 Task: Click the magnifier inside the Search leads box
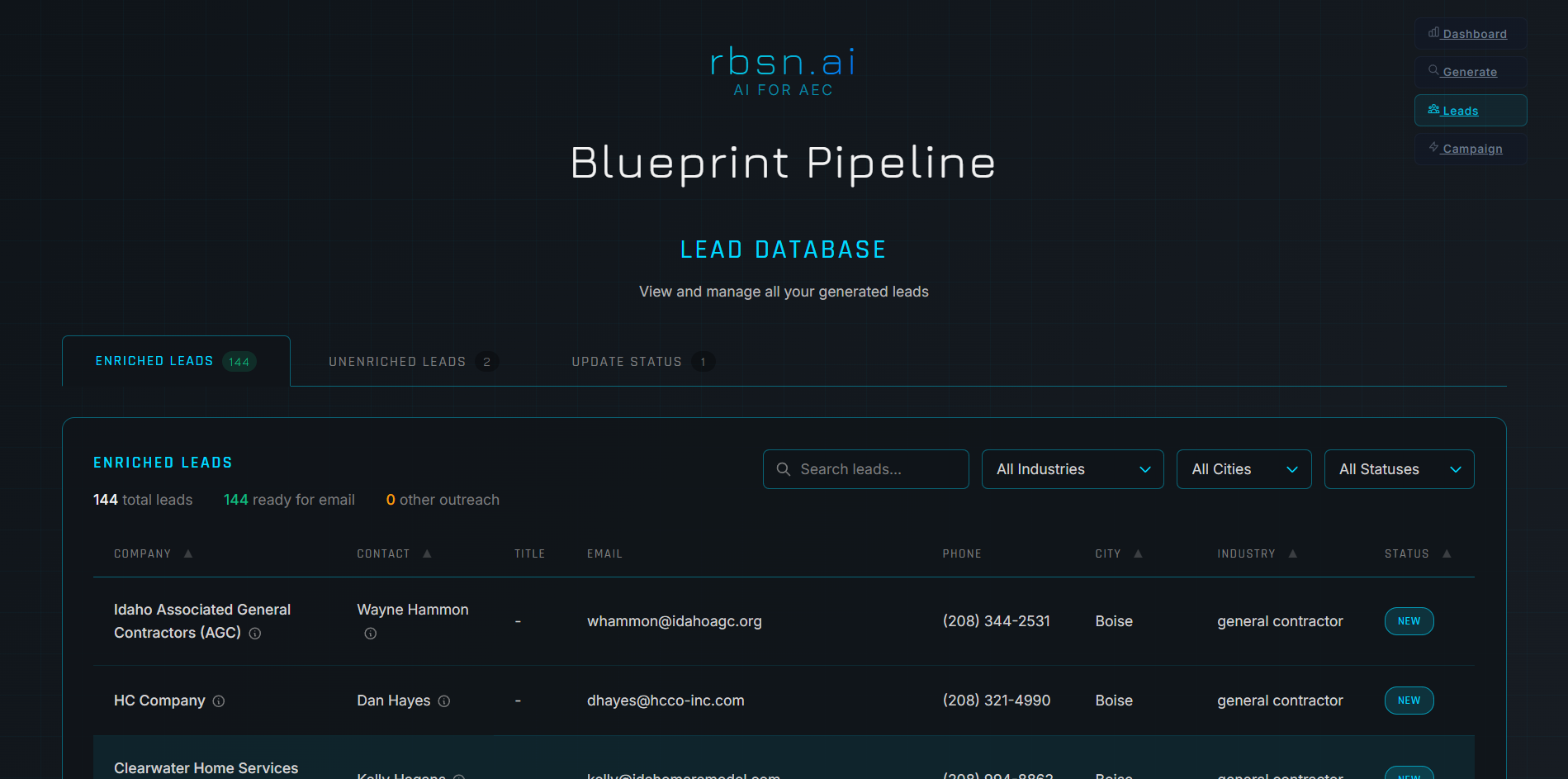(783, 469)
